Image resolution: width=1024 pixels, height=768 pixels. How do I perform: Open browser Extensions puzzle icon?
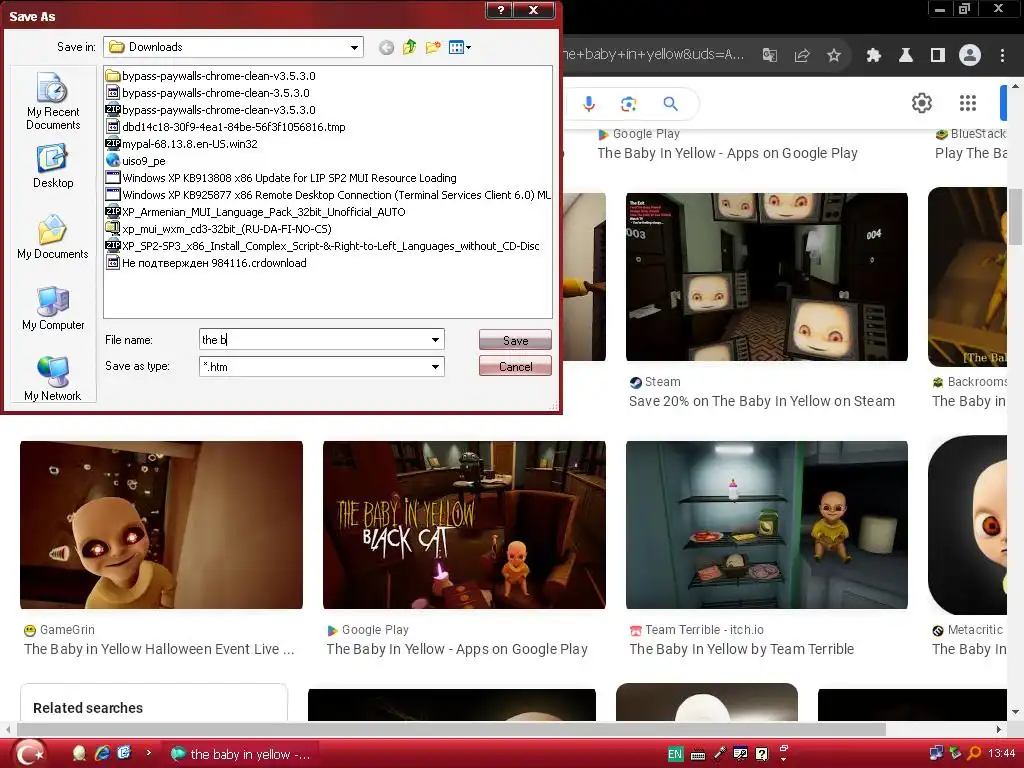(874, 55)
